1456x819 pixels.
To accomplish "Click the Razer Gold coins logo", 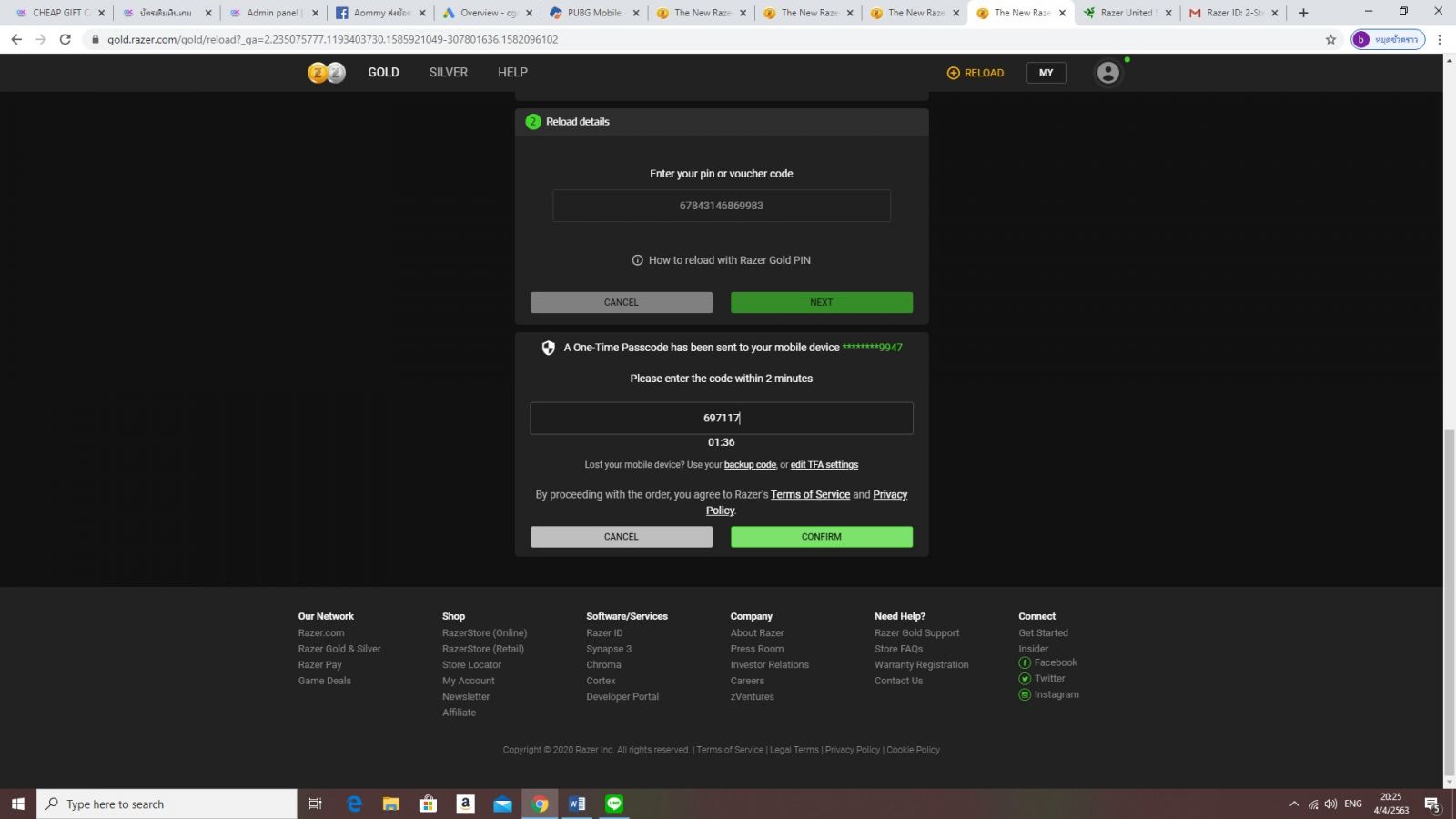I will click(327, 73).
